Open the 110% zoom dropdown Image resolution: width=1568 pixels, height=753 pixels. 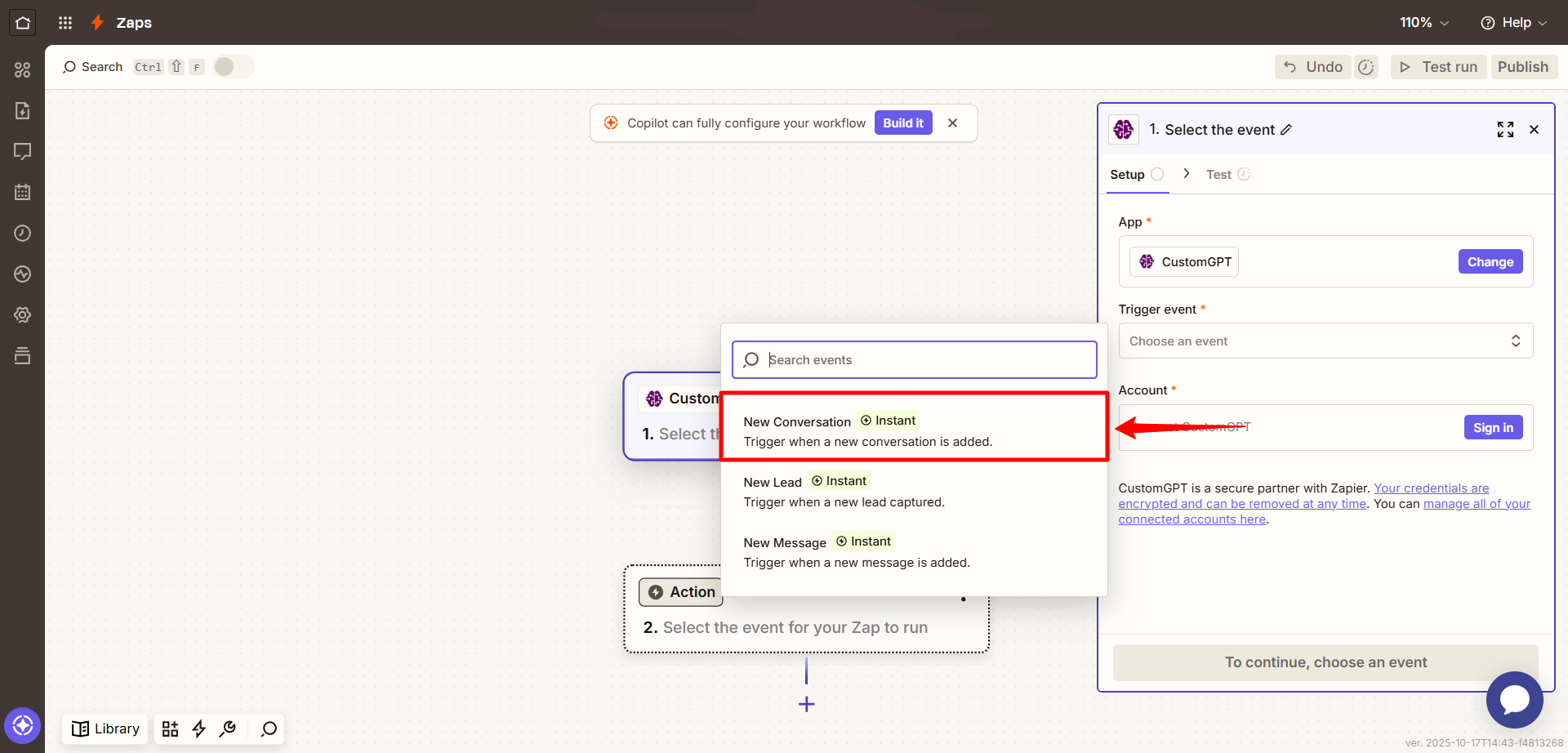pyautogui.click(x=1424, y=23)
